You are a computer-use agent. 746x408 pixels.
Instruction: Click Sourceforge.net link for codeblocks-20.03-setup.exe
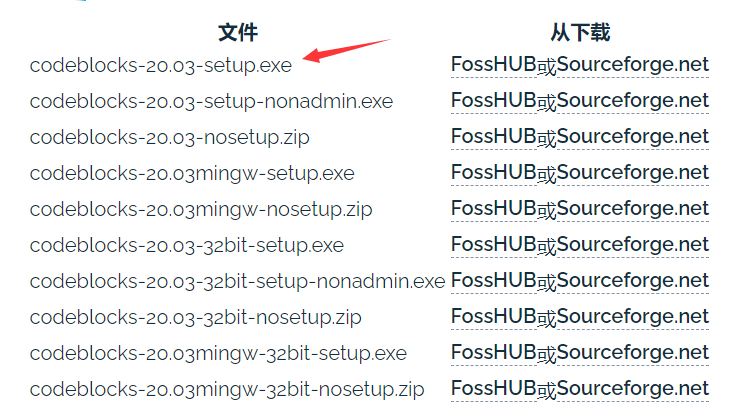click(633, 65)
